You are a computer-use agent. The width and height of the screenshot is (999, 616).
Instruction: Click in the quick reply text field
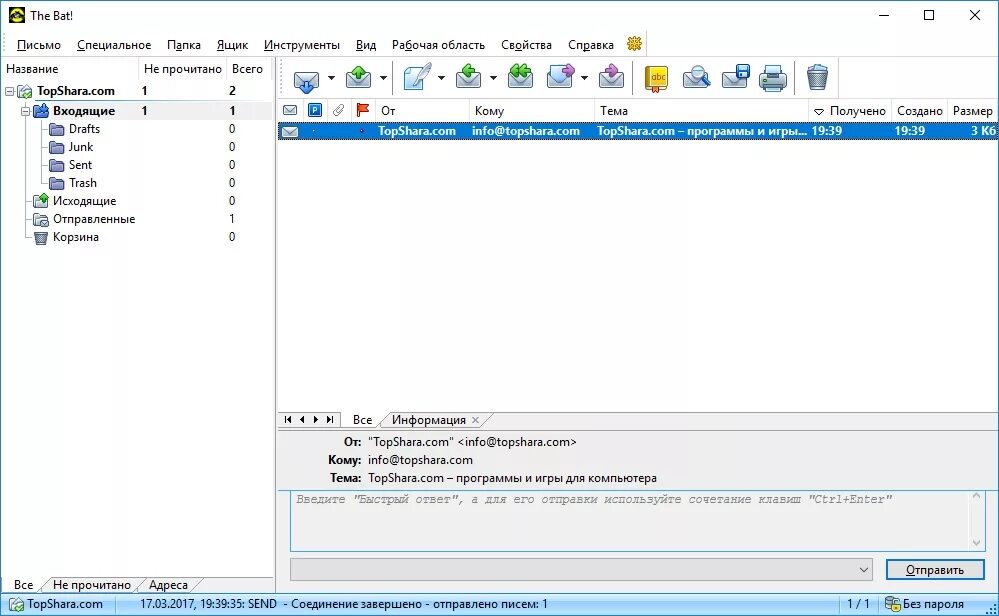(631, 521)
